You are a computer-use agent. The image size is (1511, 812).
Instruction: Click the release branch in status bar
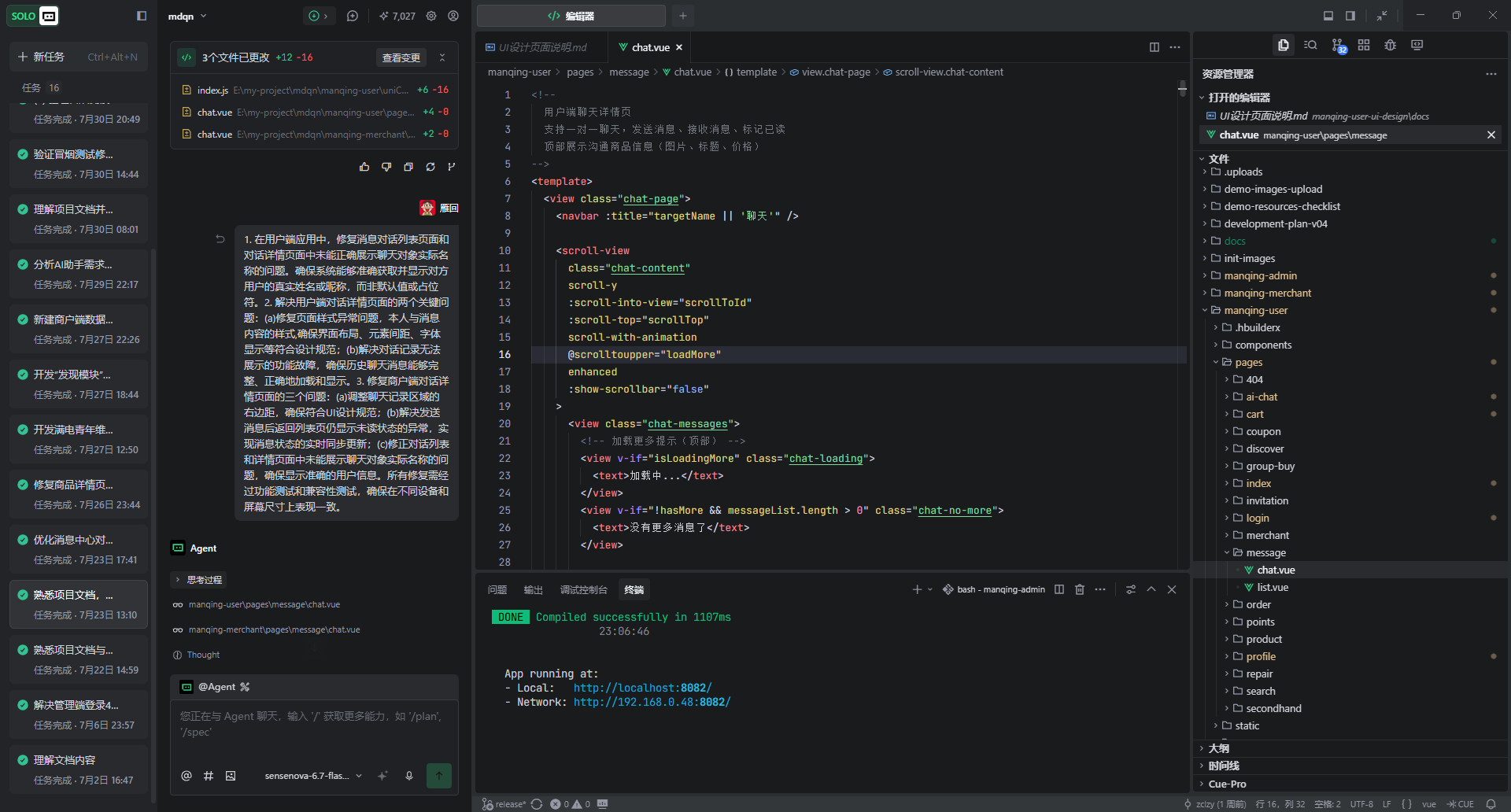click(504, 804)
